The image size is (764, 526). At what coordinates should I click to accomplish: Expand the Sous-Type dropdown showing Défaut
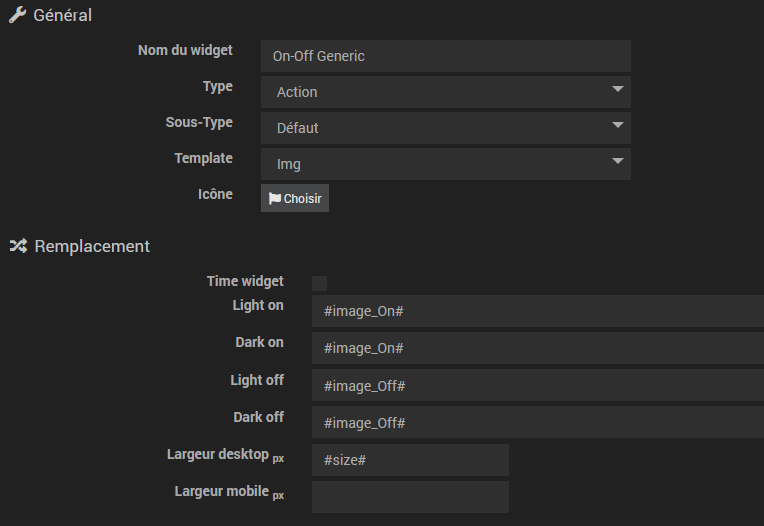pos(446,128)
